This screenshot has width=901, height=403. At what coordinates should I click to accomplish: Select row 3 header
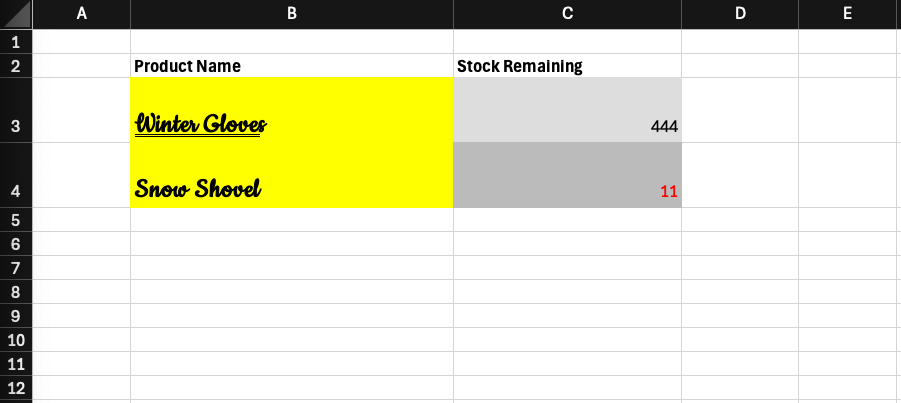pyautogui.click(x=16, y=110)
